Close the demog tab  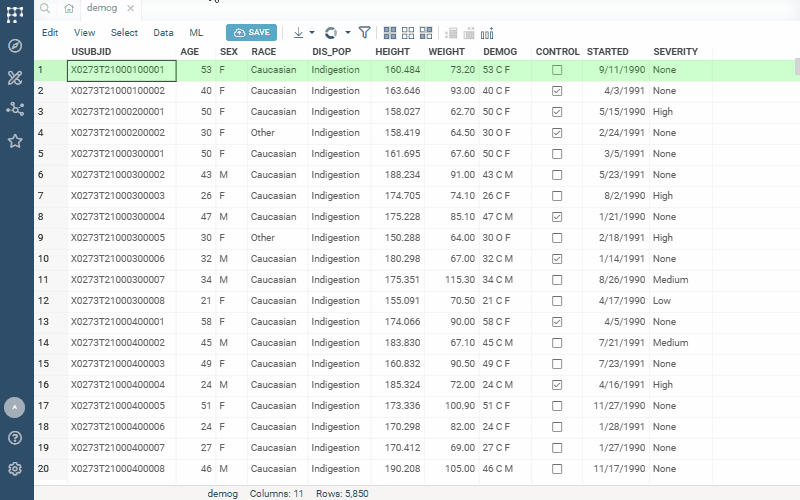point(131,8)
